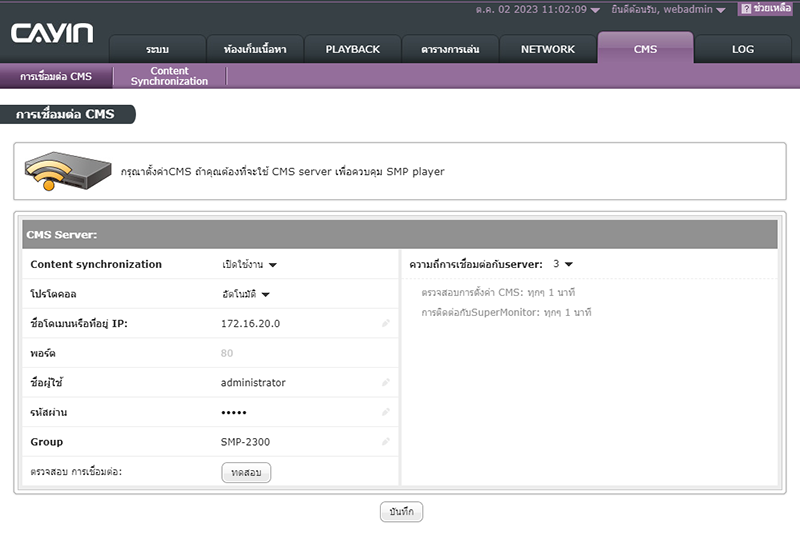This screenshot has width=800, height=537.
Task: Go to the LOG tab
Action: click(742, 49)
